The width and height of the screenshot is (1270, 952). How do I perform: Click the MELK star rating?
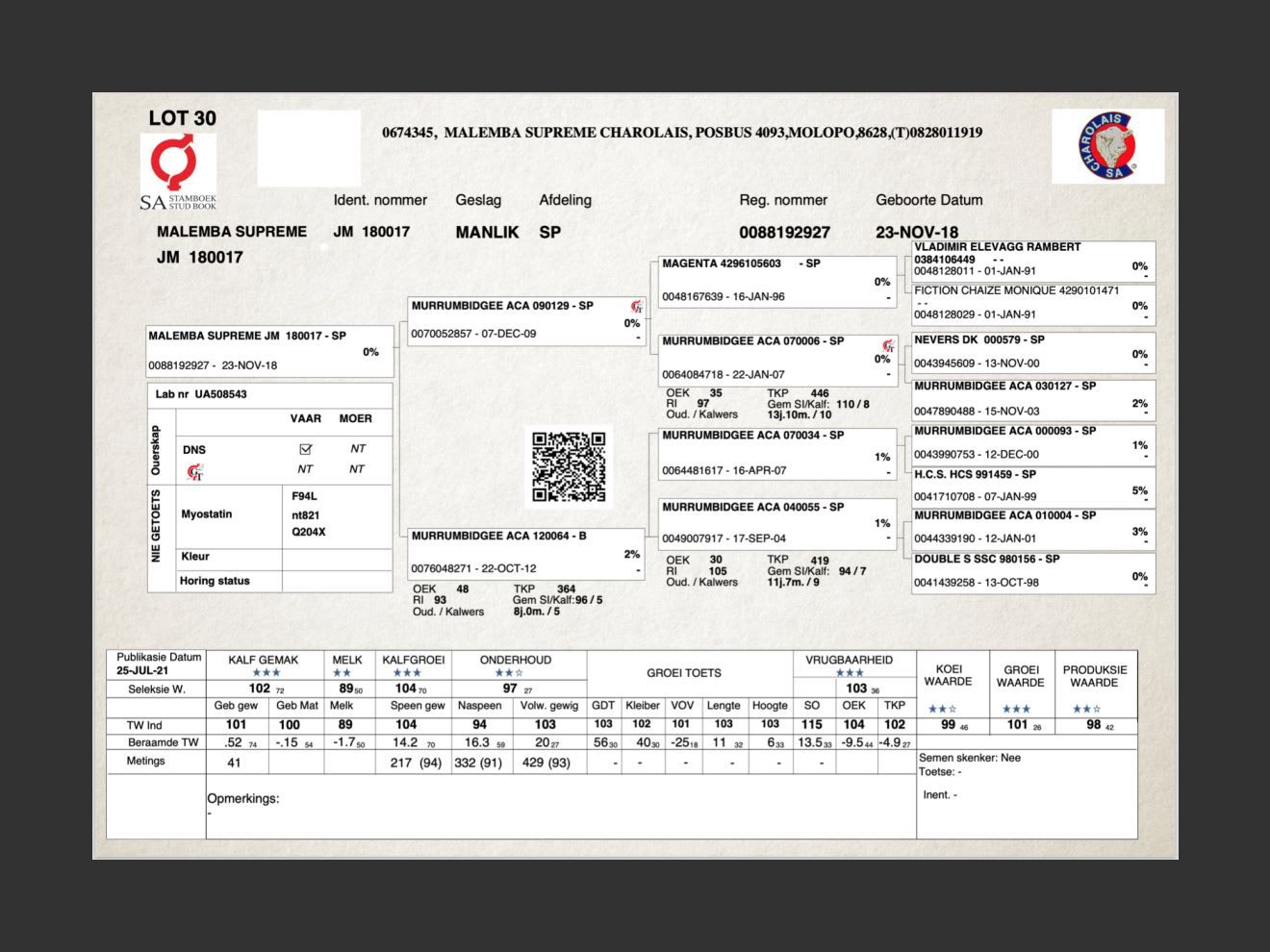pos(342,673)
